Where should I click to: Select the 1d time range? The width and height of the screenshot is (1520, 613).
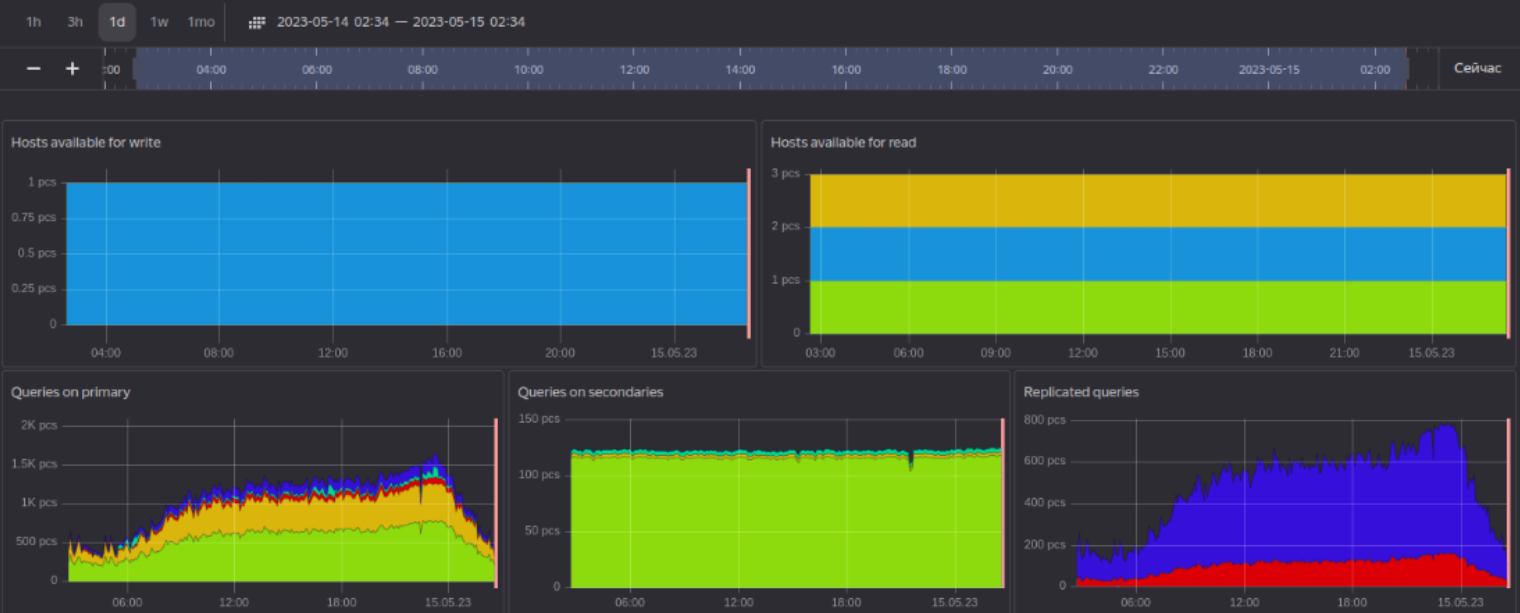(x=117, y=22)
